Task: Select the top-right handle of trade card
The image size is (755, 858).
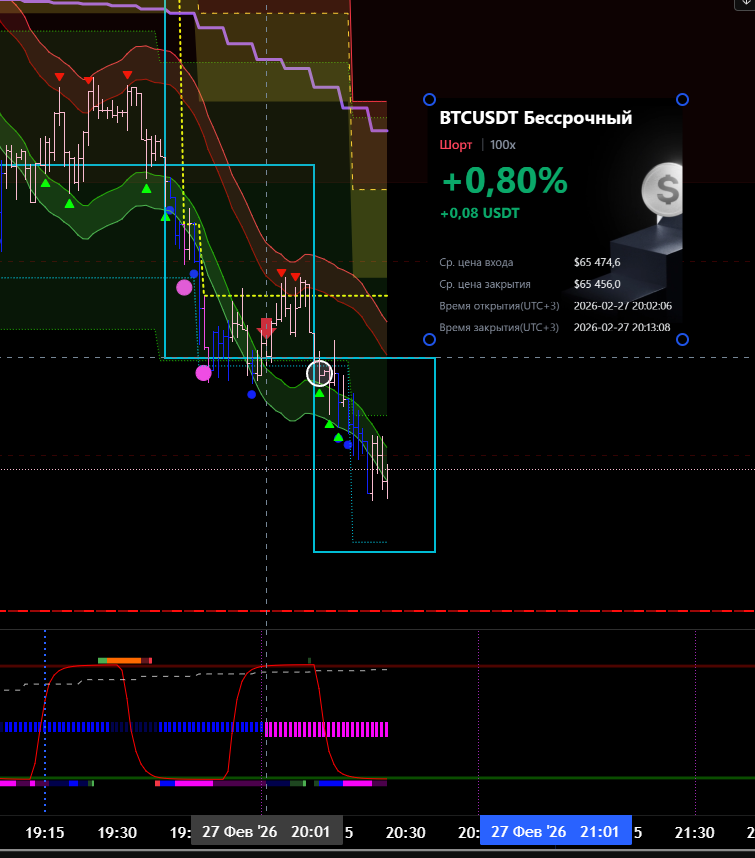Action: click(x=683, y=99)
